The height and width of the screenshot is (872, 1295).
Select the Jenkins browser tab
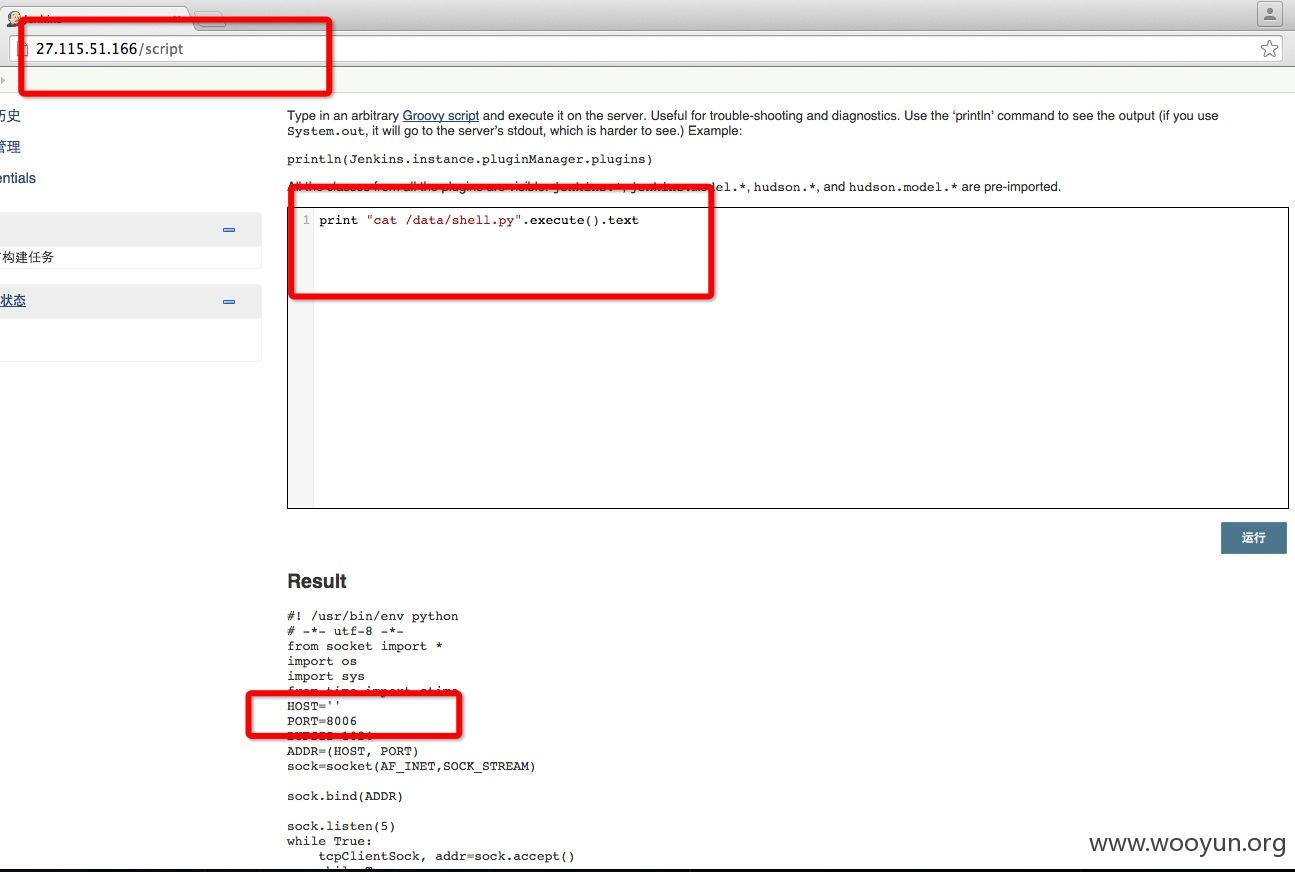click(x=95, y=18)
